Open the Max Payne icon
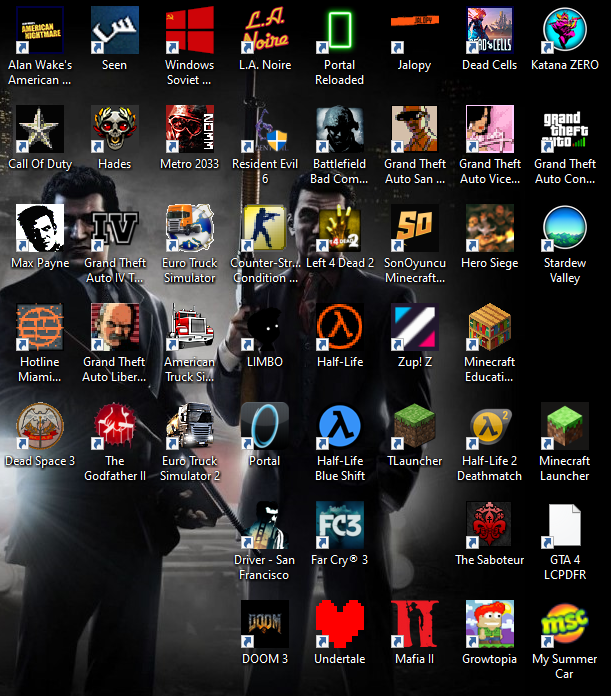Viewport: 611px width, 696px height. 39,229
